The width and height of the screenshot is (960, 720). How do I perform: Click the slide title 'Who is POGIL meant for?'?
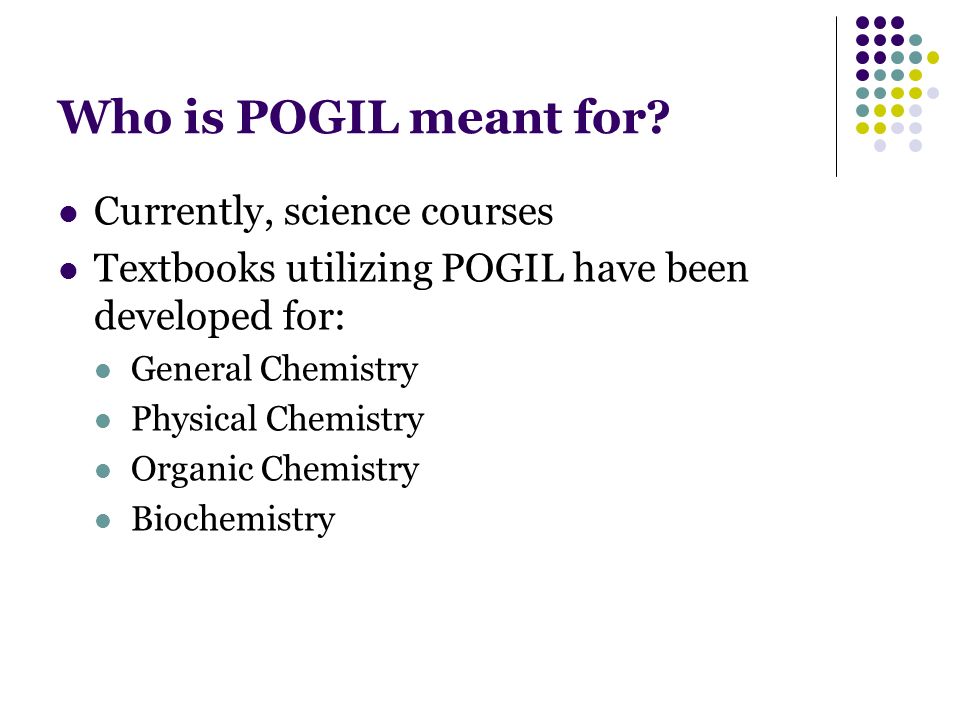point(364,117)
